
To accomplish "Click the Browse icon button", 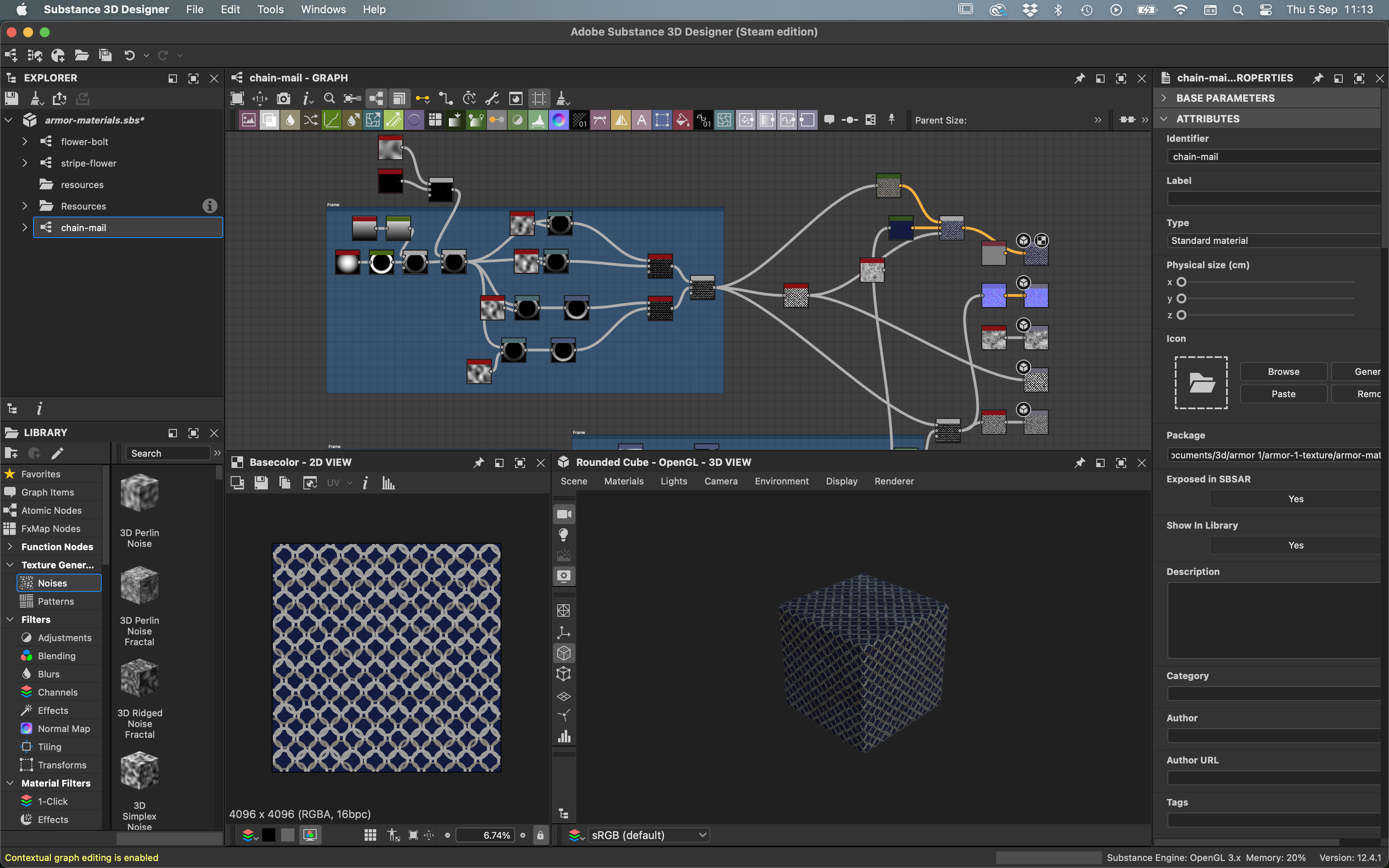I will coord(1284,372).
